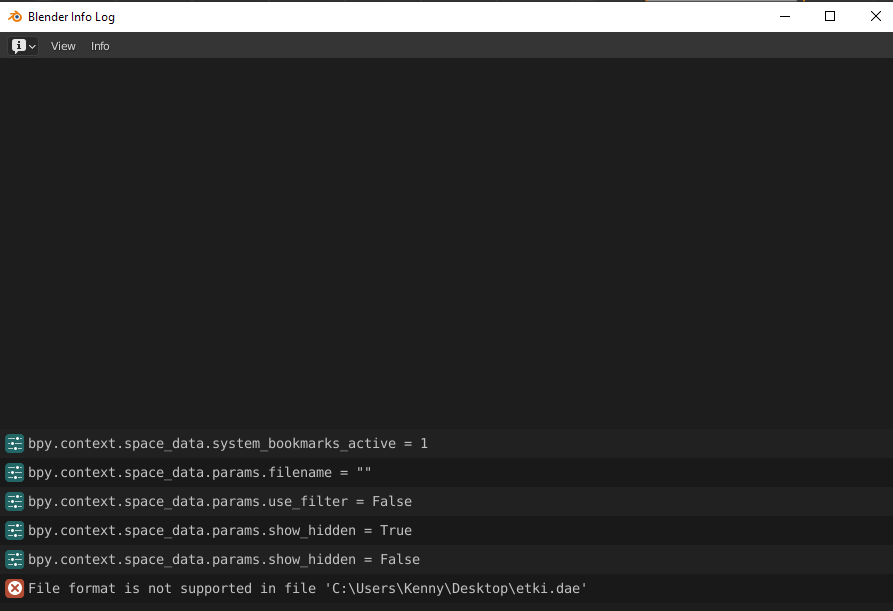Screen dimensions: 893x611
Task: Click the Blender logo in title bar
Action: 15,17
